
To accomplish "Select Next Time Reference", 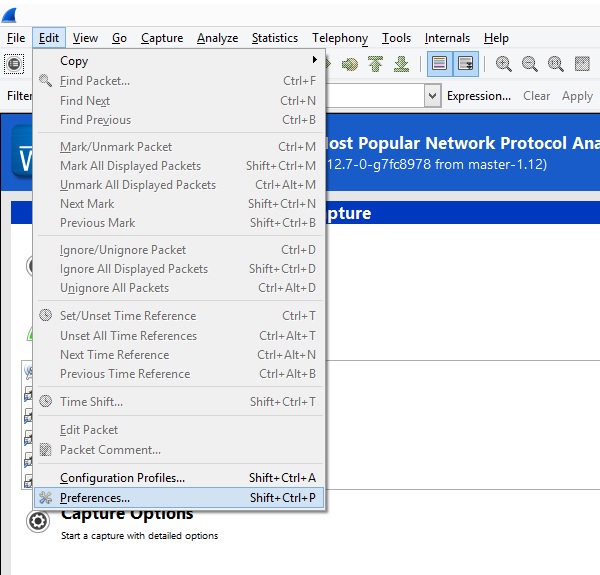I will [179, 355].
